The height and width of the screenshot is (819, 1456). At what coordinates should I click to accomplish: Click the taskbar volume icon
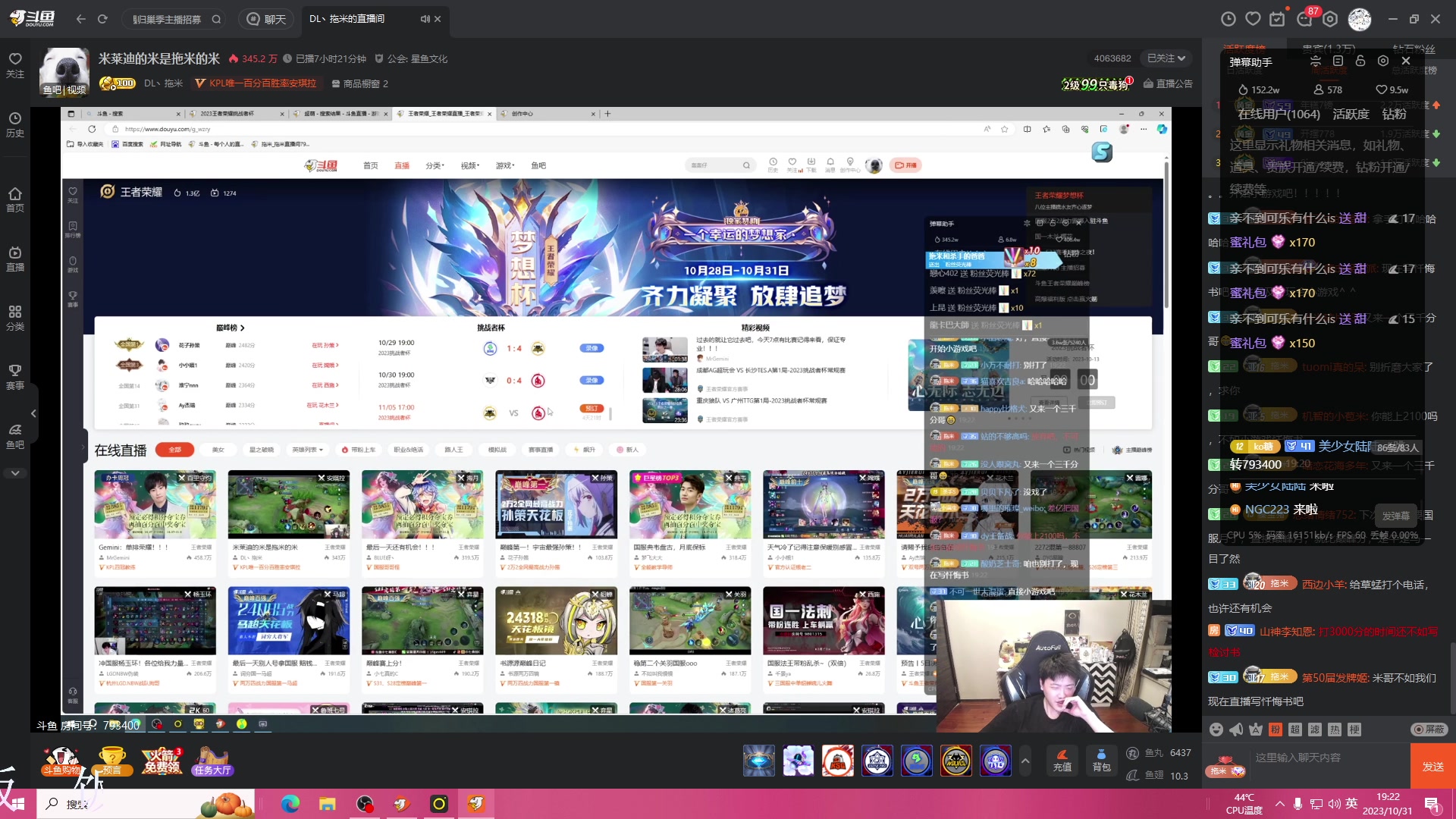[1334, 804]
